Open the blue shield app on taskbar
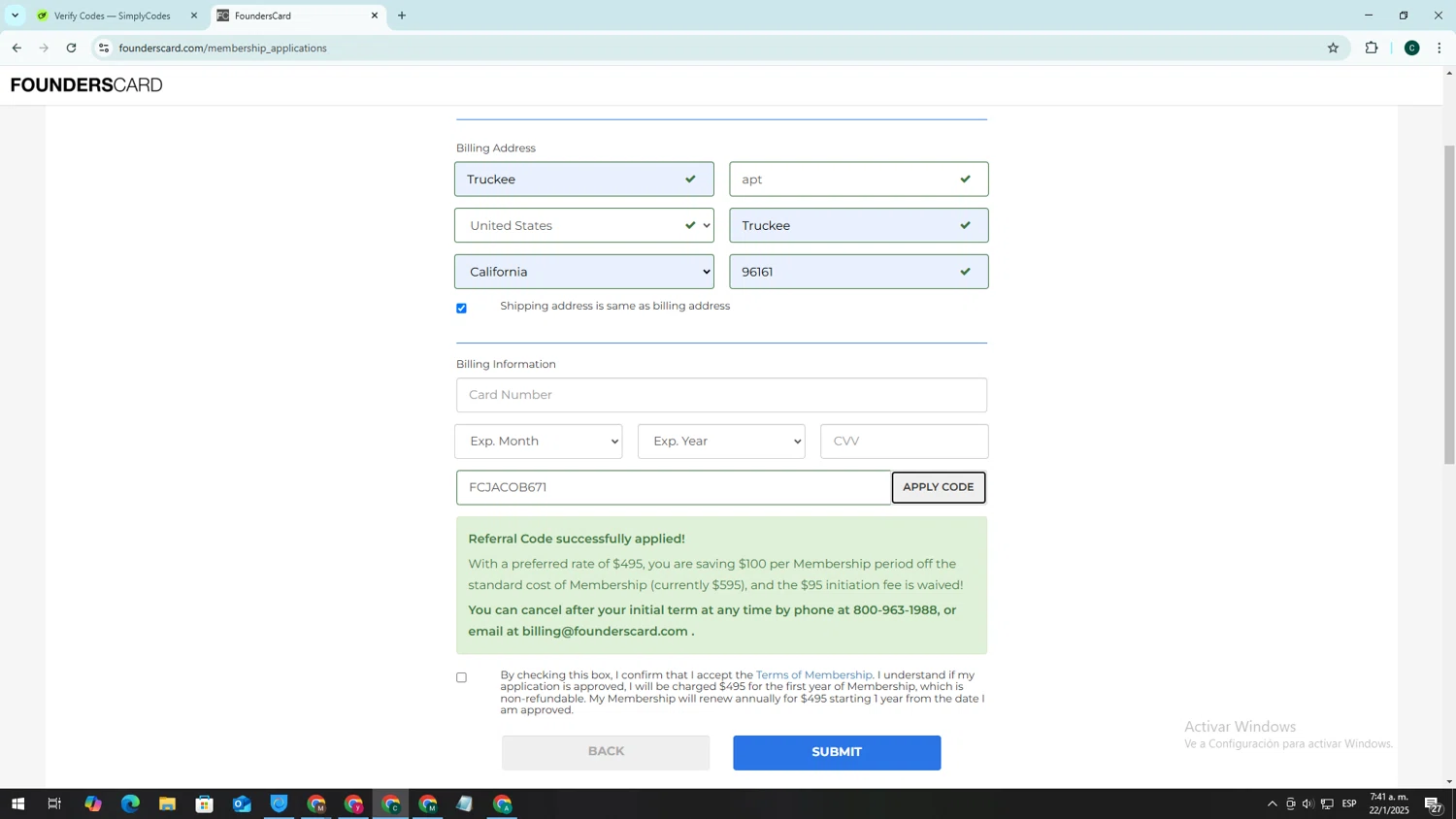The width and height of the screenshot is (1456, 819). tap(279, 803)
